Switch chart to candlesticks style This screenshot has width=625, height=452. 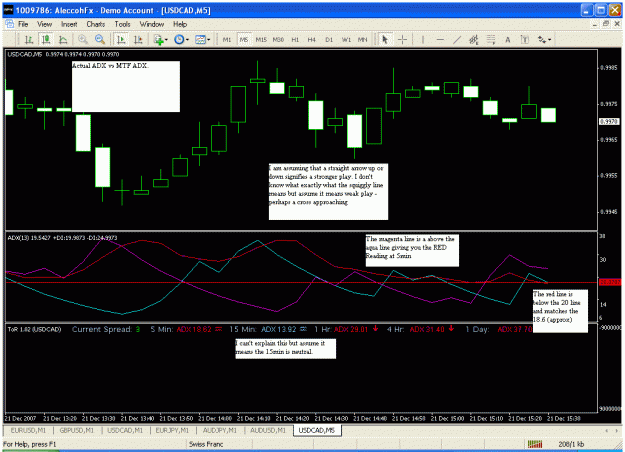(x=46, y=39)
